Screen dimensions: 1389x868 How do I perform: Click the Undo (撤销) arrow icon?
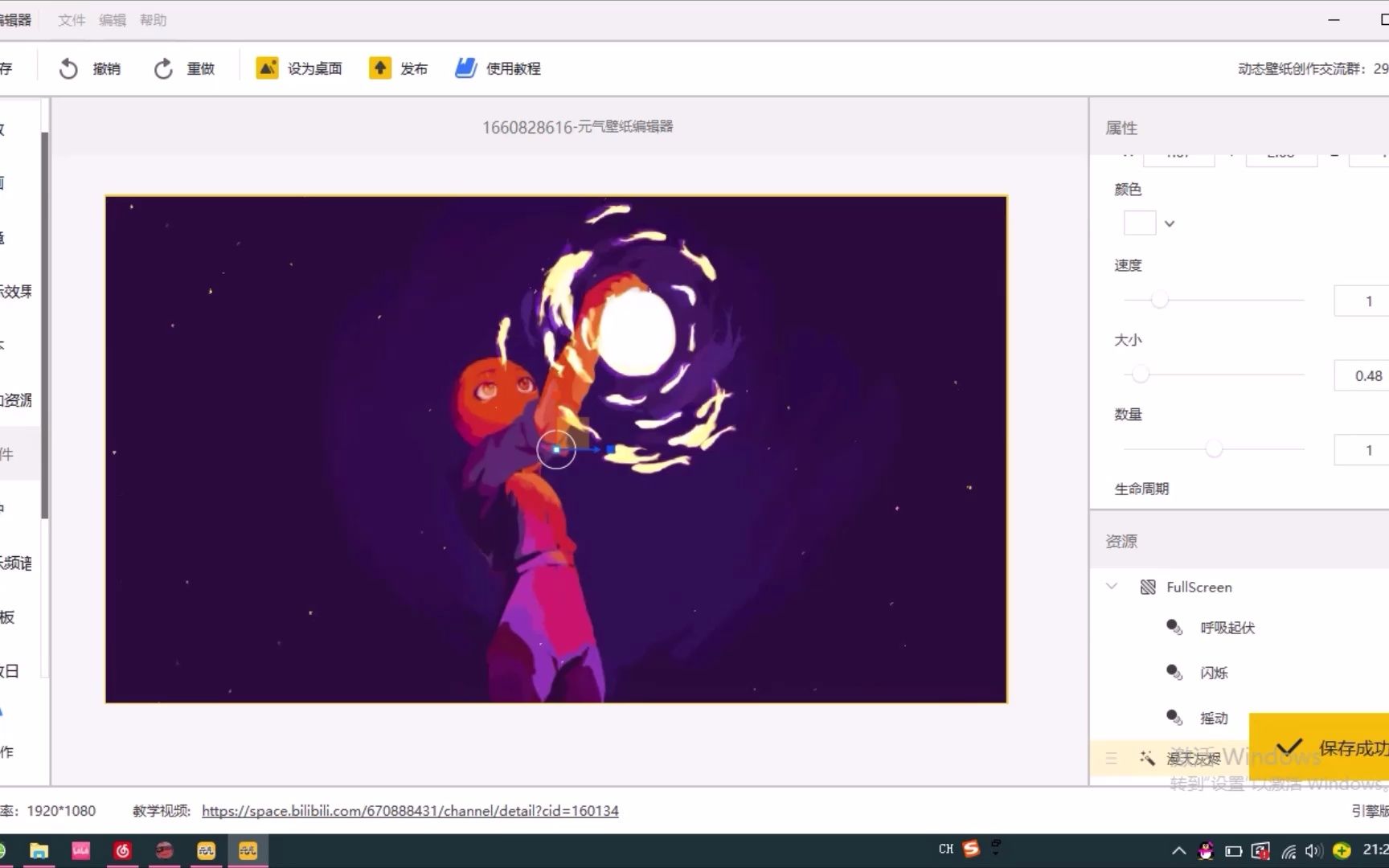click(68, 69)
